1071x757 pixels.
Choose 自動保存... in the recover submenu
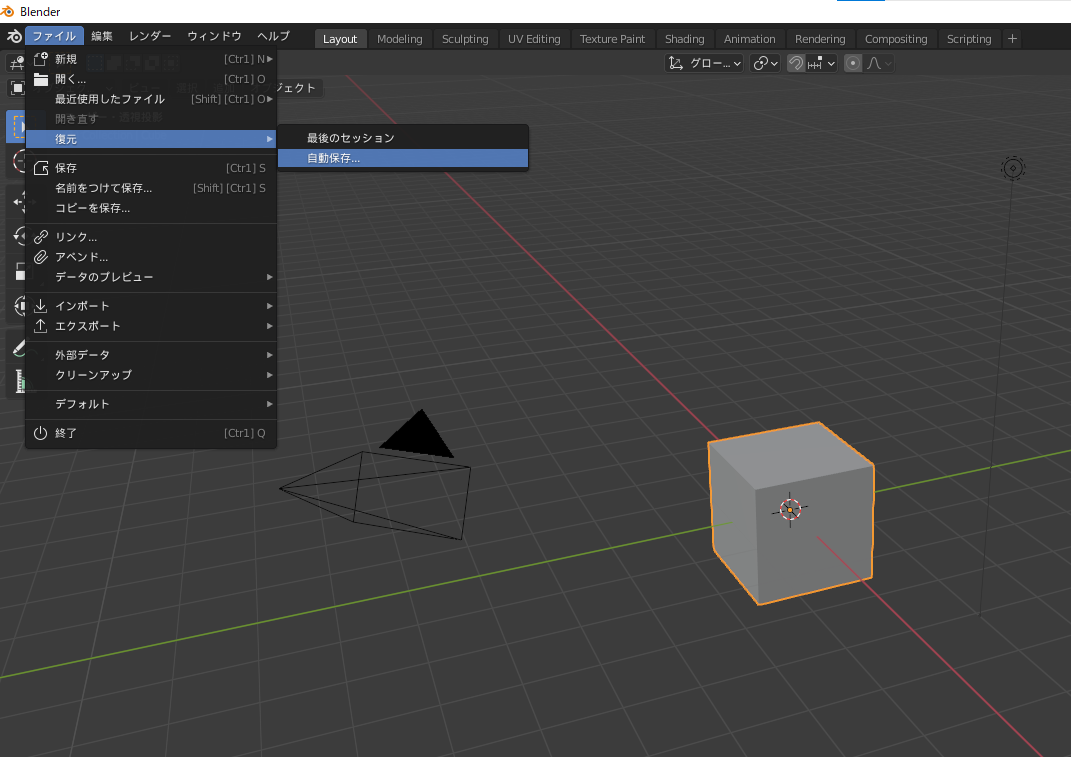point(403,158)
